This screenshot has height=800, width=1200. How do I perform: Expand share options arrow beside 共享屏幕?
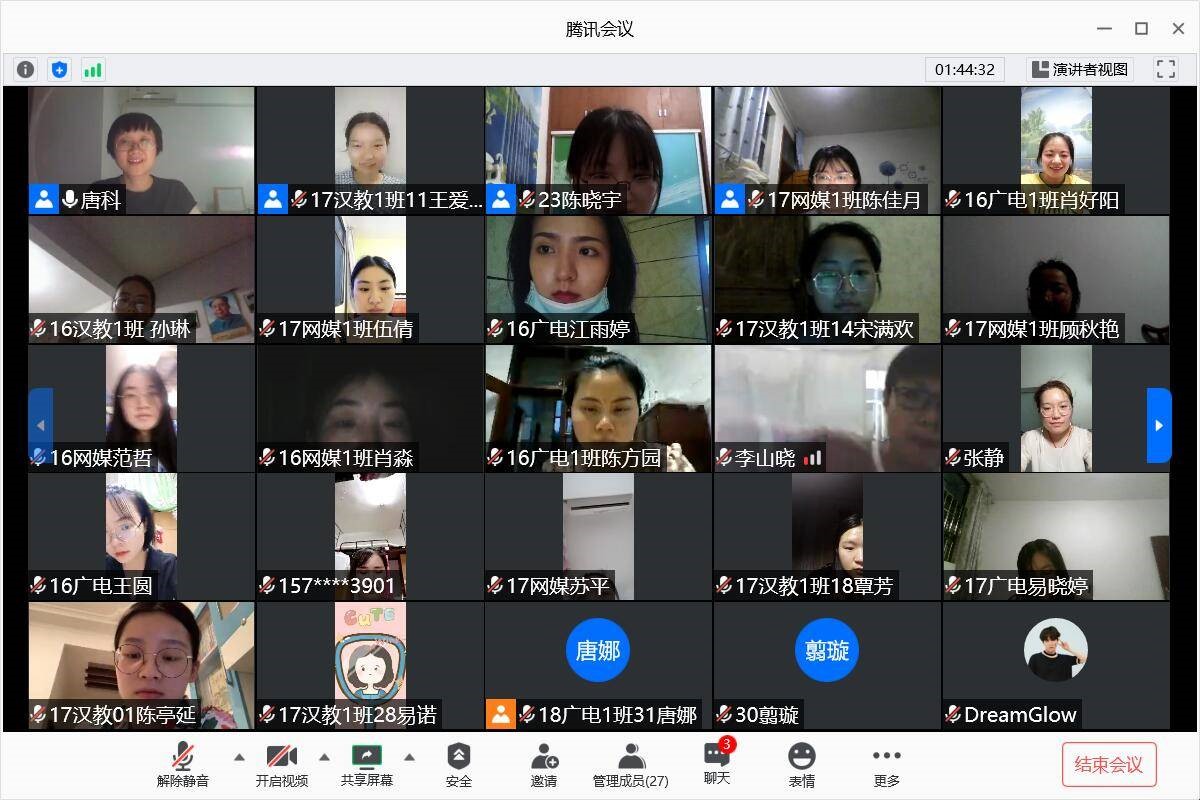click(x=409, y=757)
